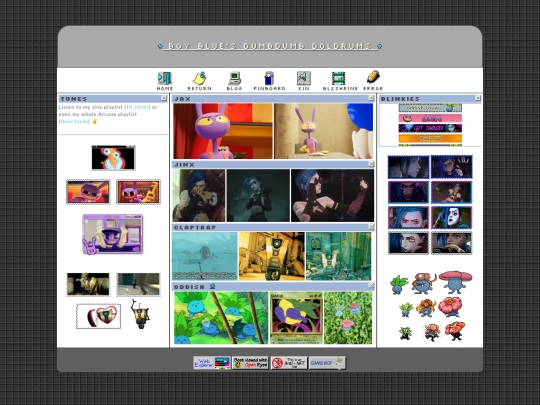540x405 pixels.
Task: Click the large Vileplume sprite
Action: pos(455,282)
